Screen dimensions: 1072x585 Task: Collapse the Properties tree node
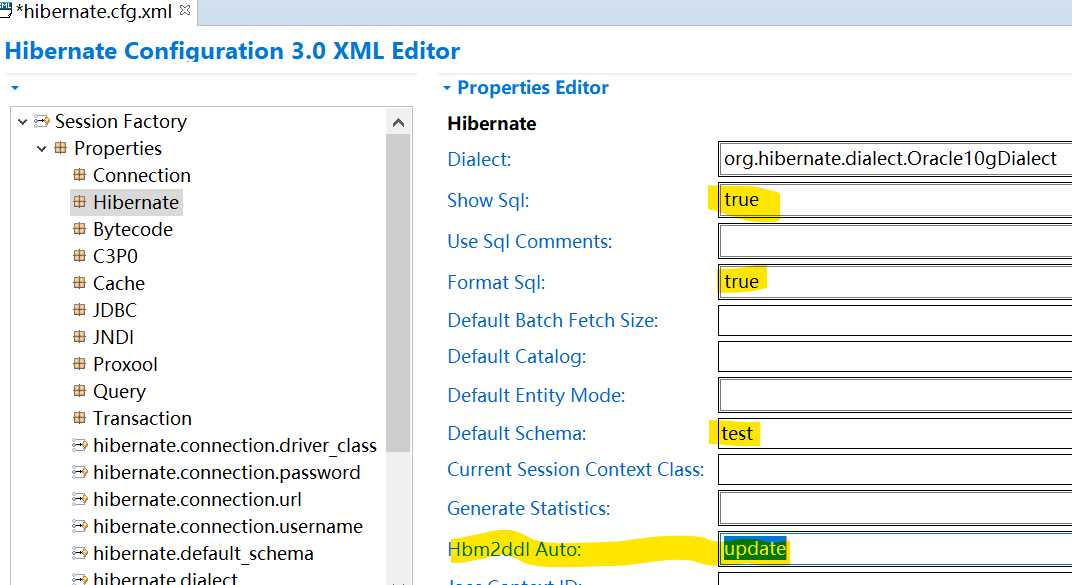(x=42, y=148)
